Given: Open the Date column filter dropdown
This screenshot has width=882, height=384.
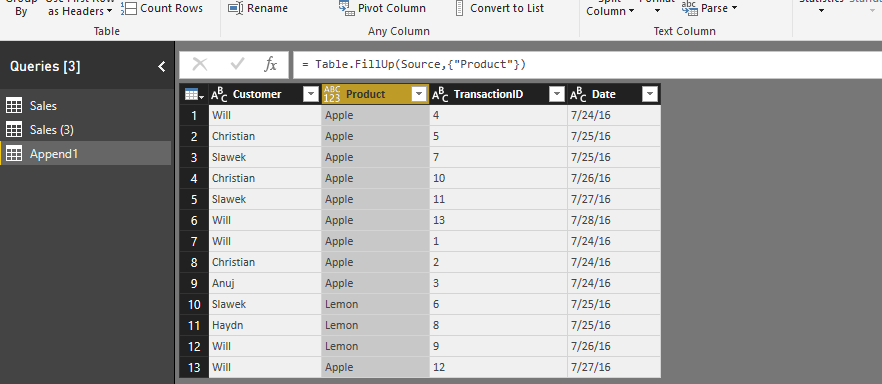Looking at the screenshot, I should (x=650, y=94).
